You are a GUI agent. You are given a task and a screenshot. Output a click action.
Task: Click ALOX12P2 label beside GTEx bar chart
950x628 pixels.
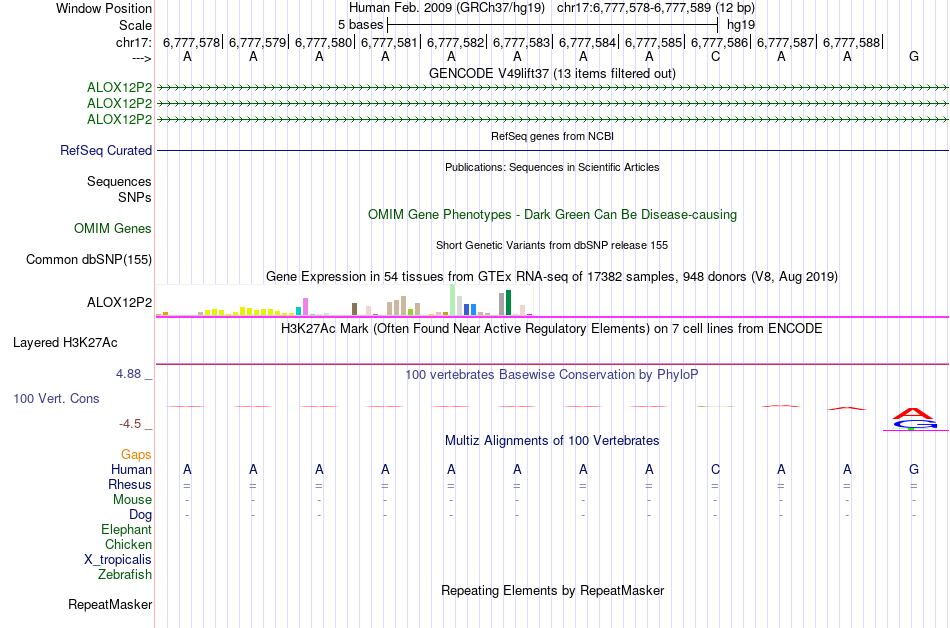[x=119, y=302]
